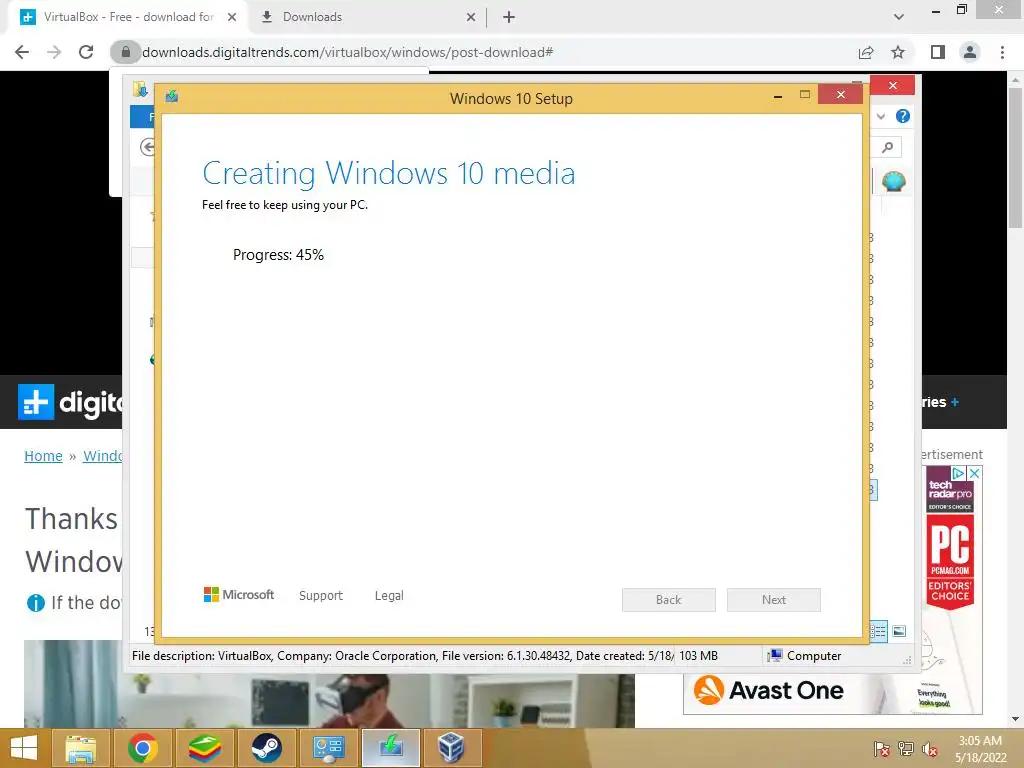Switch to the Downloads tab

[x=366, y=17]
